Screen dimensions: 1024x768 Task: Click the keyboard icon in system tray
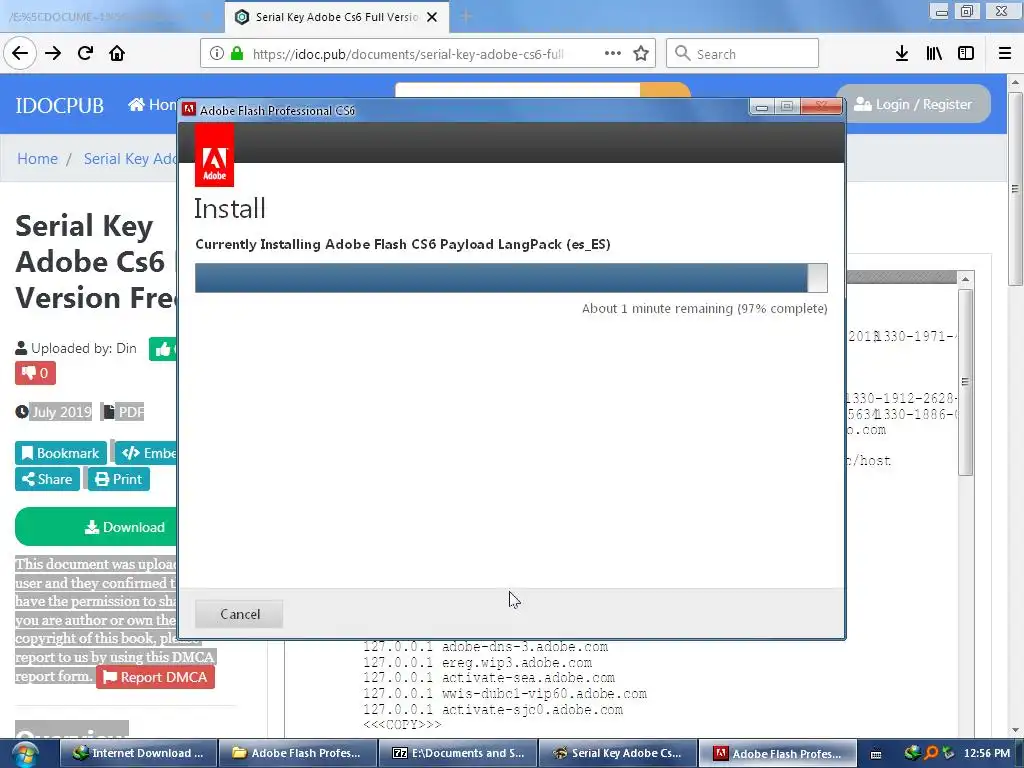tap(876, 754)
